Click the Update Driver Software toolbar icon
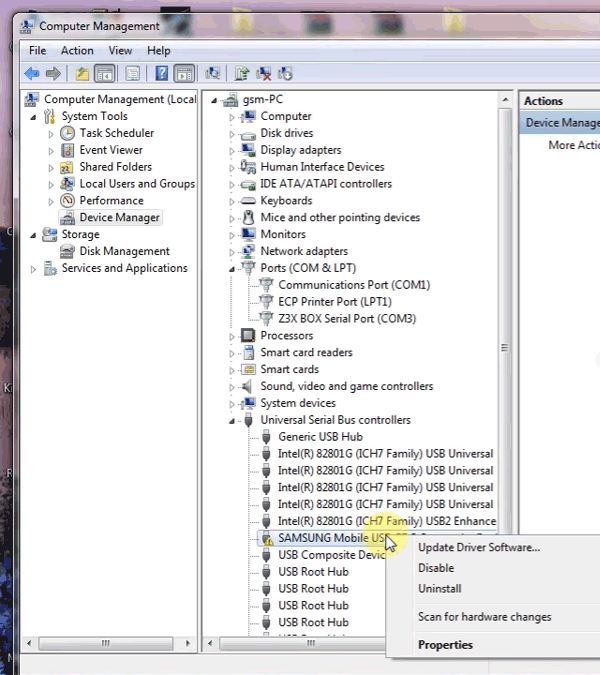600x675 pixels. coord(242,74)
